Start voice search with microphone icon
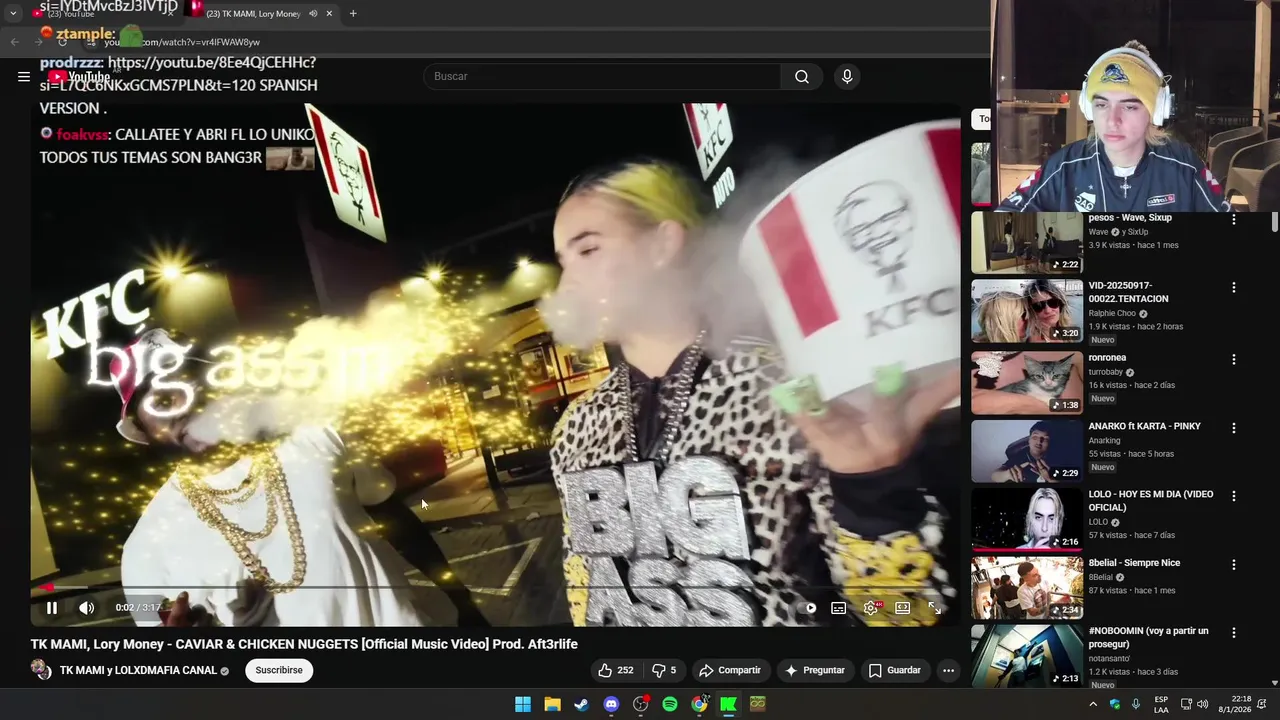The image size is (1280, 720). pos(847,76)
